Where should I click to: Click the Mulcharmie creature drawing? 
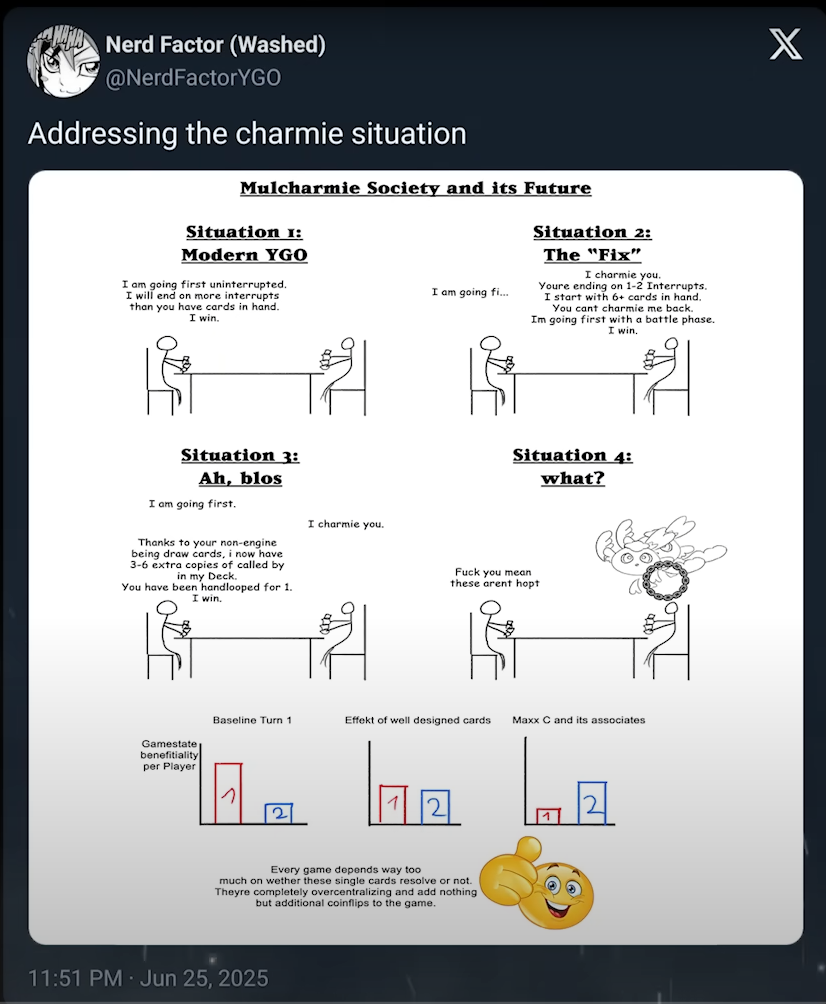[x=660, y=558]
